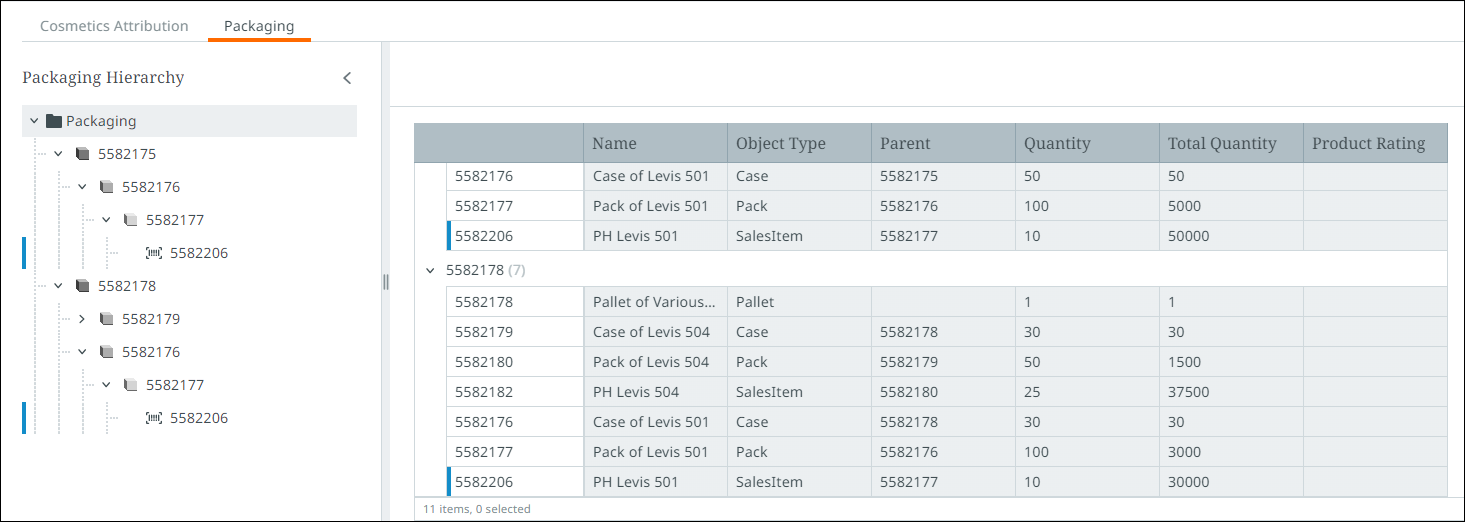
Task: Click pallet icon next to 5582178
Action: coord(82,286)
